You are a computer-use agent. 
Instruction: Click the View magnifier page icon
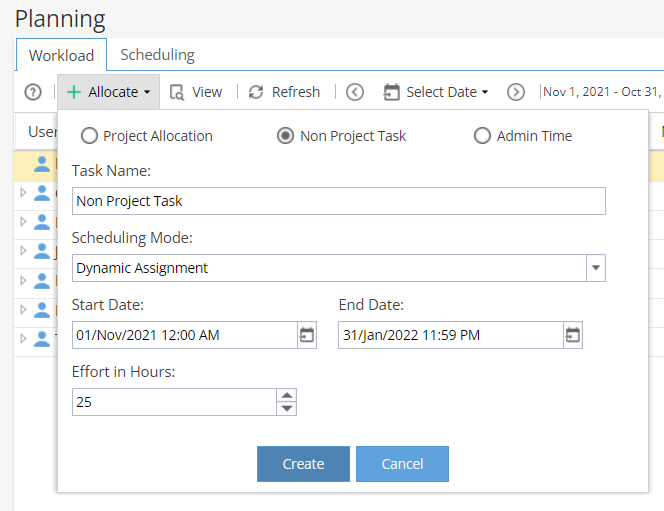coord(177,92)
